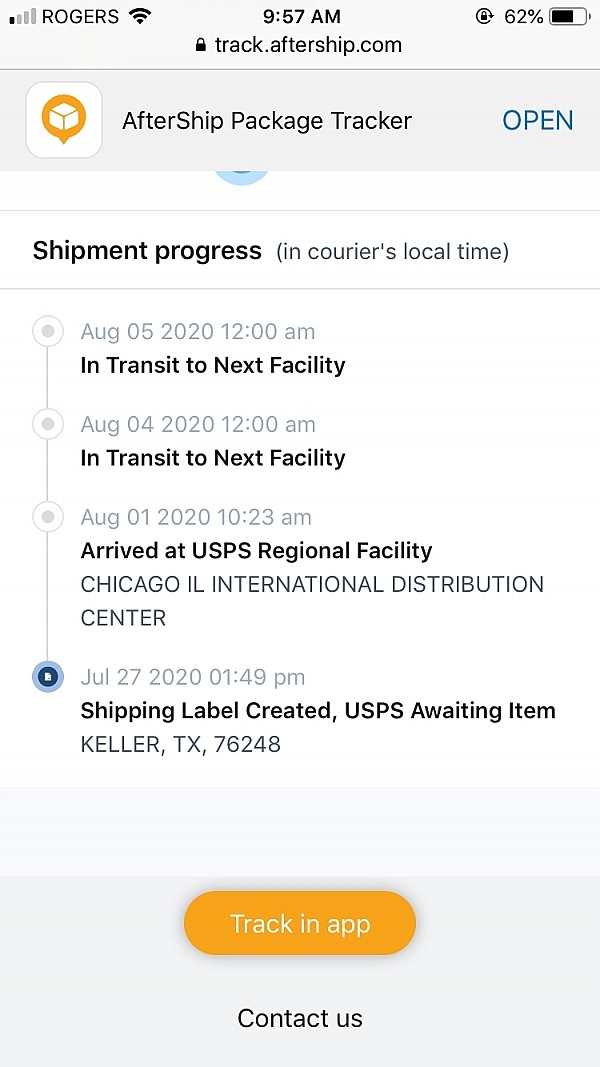Tap the track.aftership.com address bar
600x1067 pixels.
click(308, 45)
